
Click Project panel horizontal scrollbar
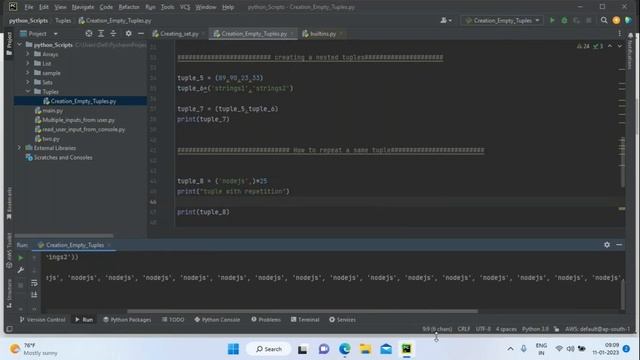click(x=63, y=236)
